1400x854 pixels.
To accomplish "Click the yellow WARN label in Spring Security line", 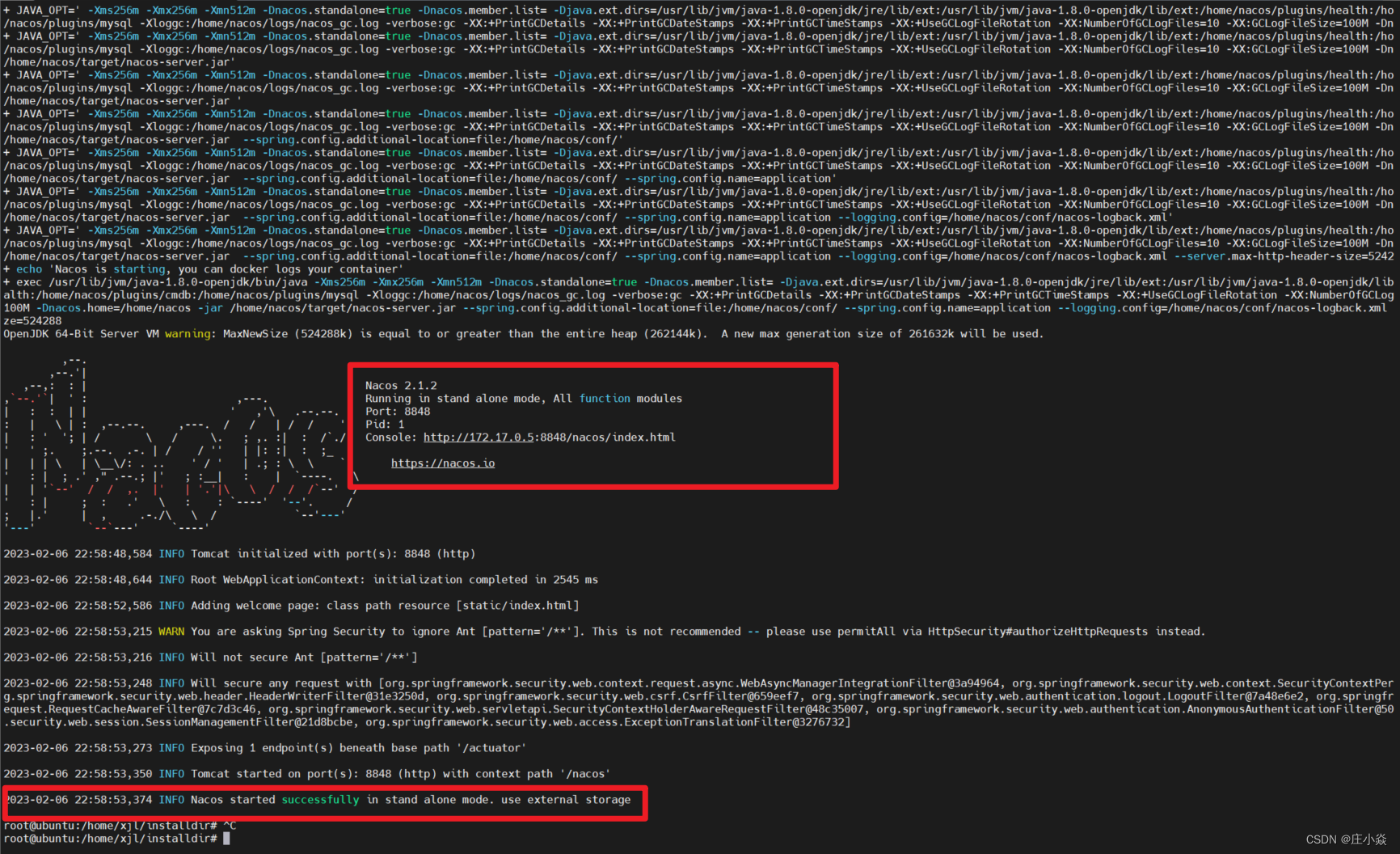I will point(171,631).
